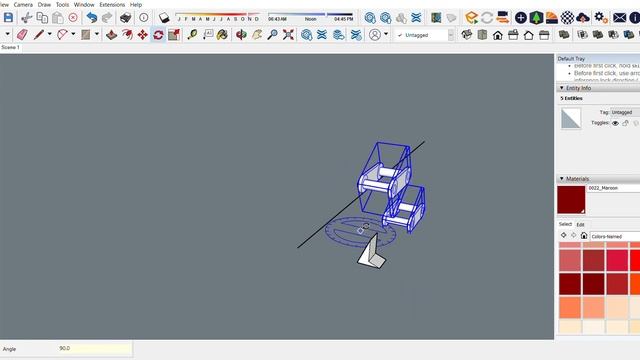Open the Window menu
This screenshot has height=360, width=640.
coord(84,4)
